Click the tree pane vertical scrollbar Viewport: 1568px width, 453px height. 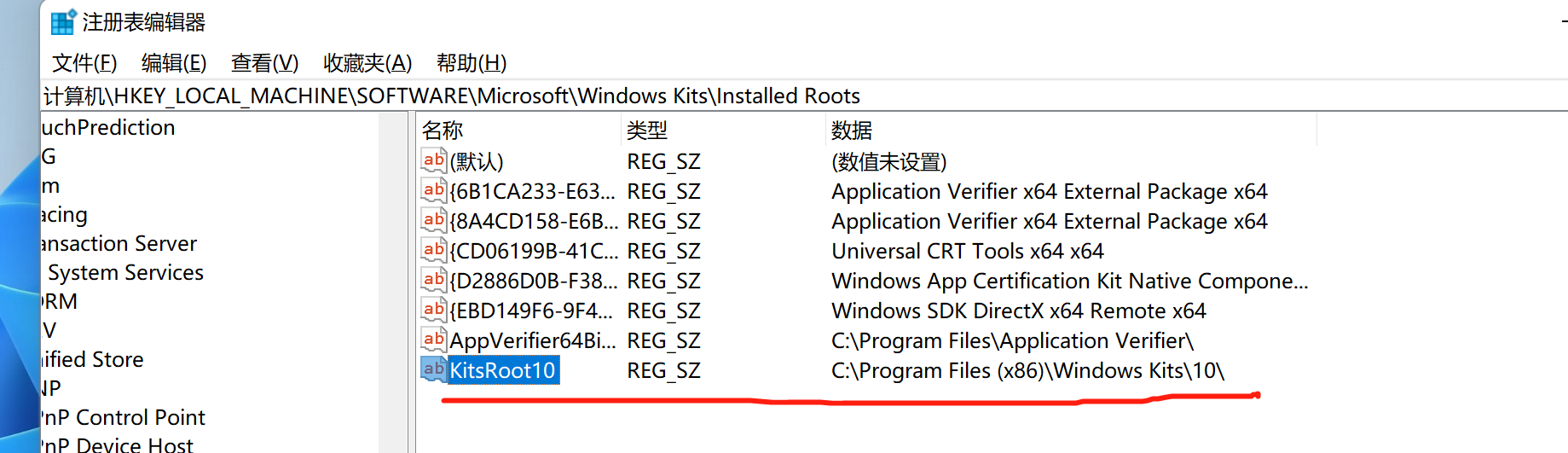(393, 282)
